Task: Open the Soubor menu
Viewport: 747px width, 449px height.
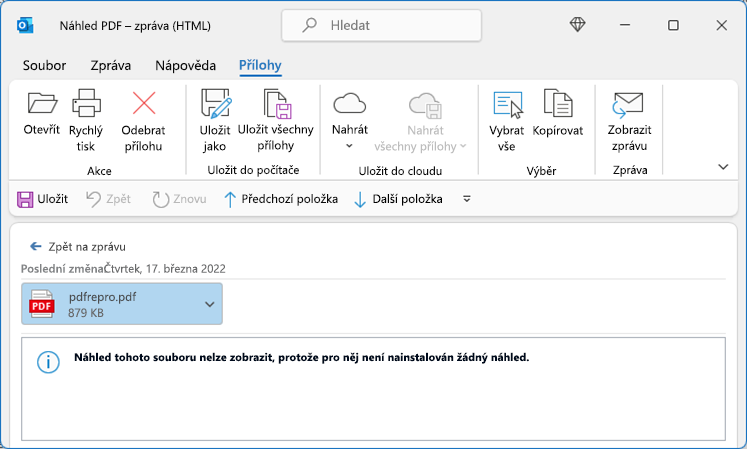Action: coord(44,65)
